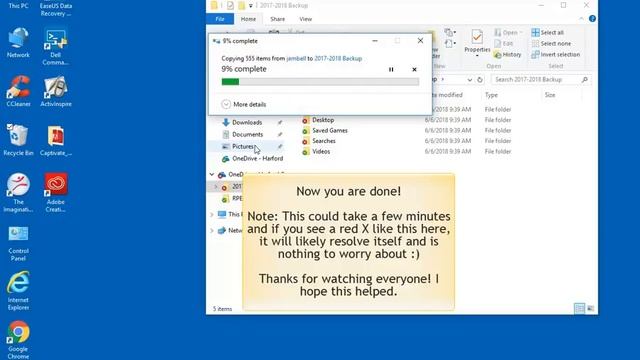
Task: Open OneDrive - Harford quick access item
Action: (257, 158)
